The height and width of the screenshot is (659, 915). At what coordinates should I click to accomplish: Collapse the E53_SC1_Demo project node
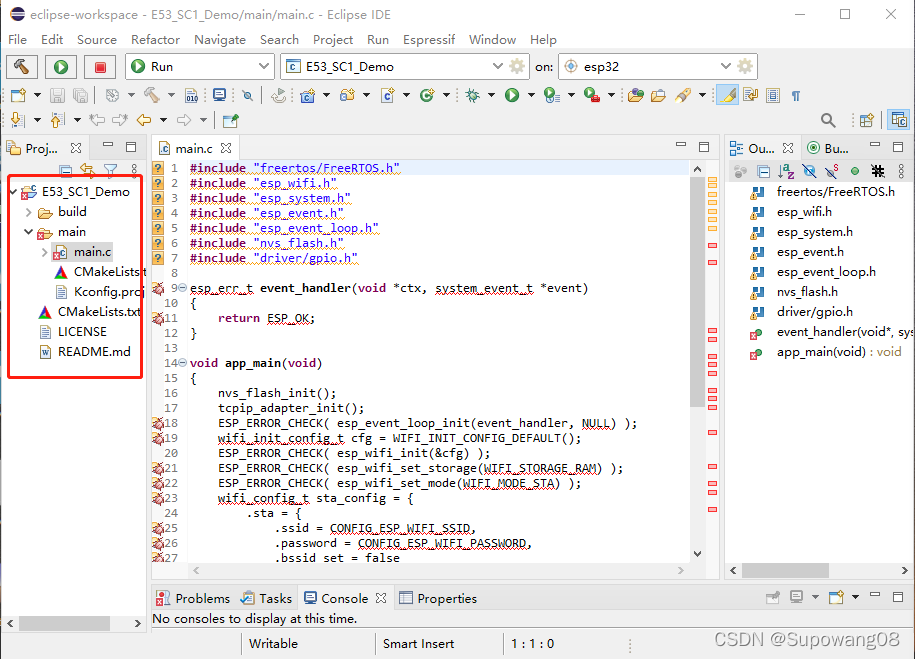pos(13,191)
